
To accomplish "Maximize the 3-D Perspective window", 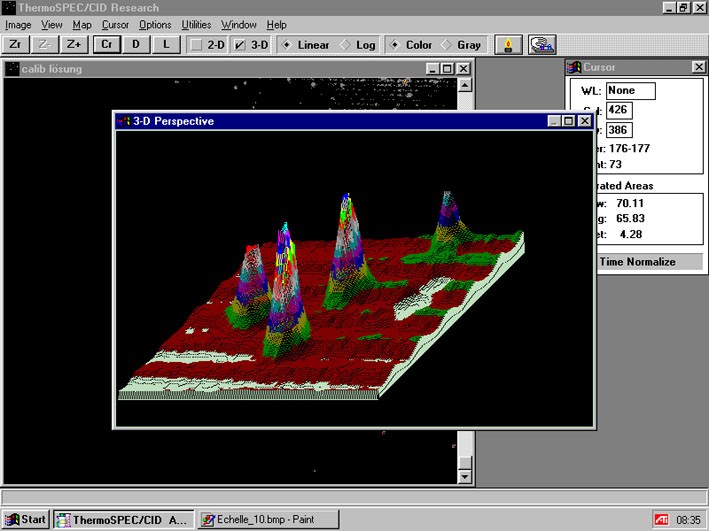I will point(569,121).
